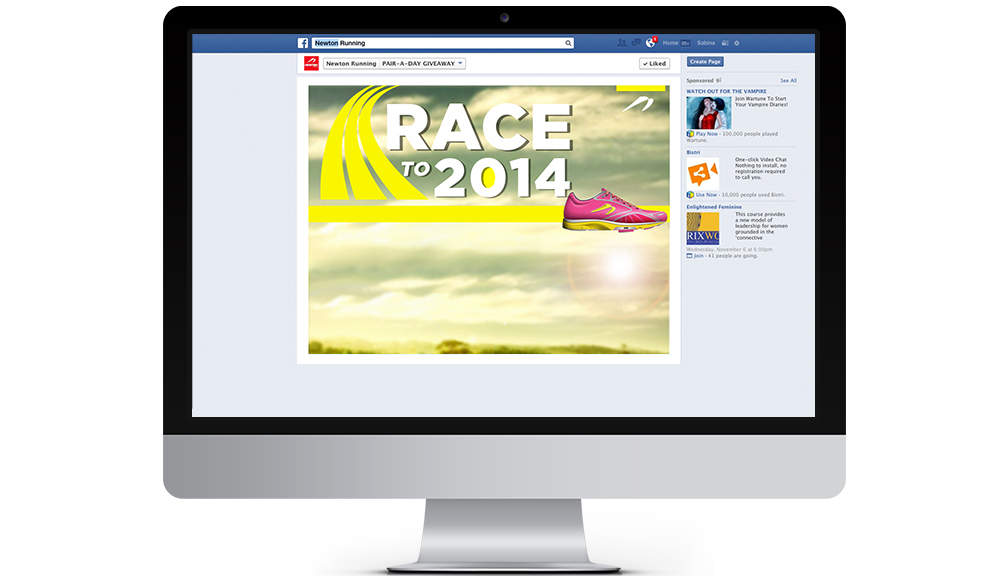This screenshot has height=576, width=1000.
Task: Open the notifications globe icon
Action: coord(650,43)
